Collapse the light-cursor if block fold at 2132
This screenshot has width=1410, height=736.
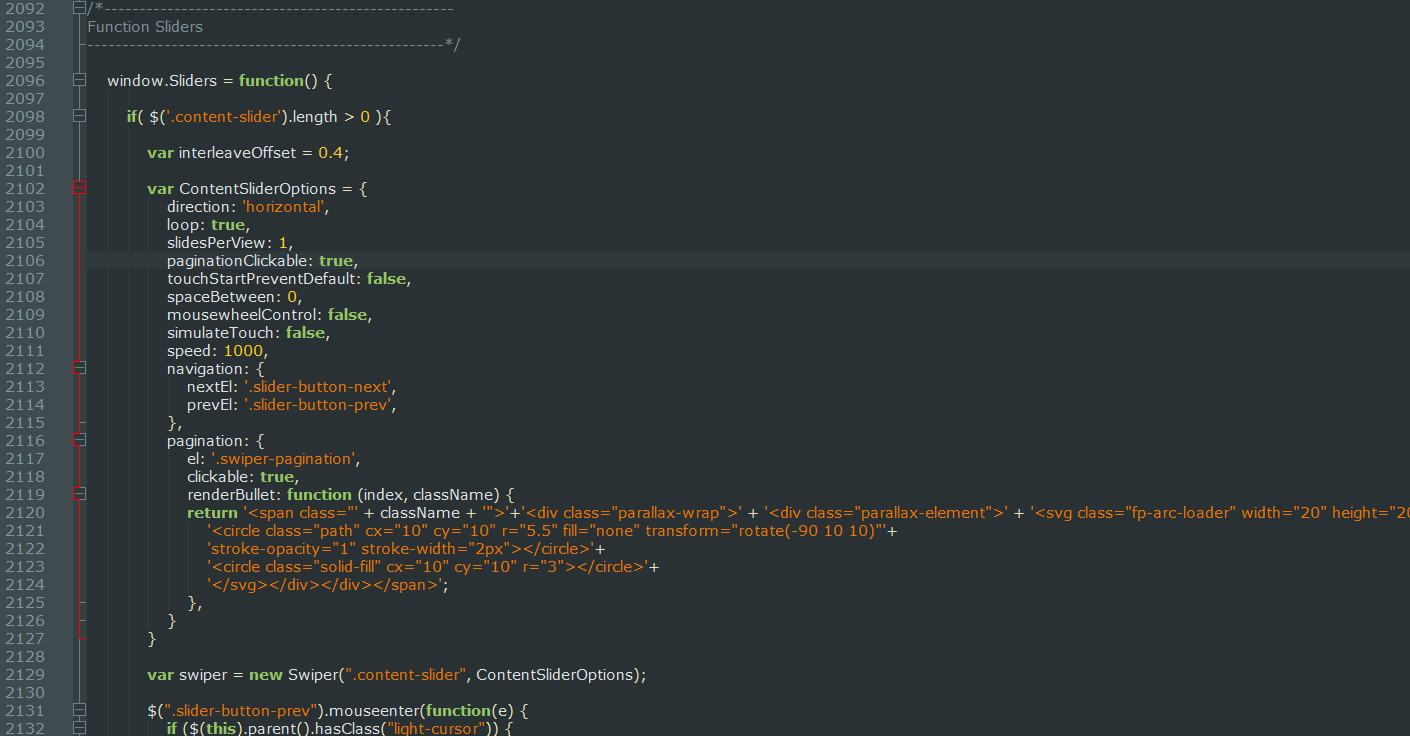click(80, 729)
